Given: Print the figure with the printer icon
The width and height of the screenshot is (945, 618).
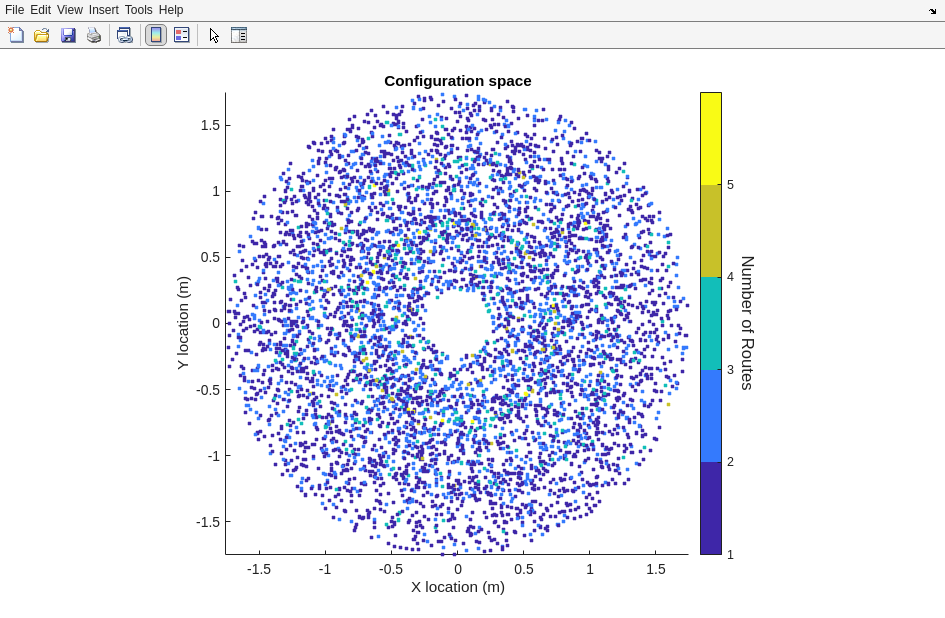Looking at the screenshot, I should 94,35.
